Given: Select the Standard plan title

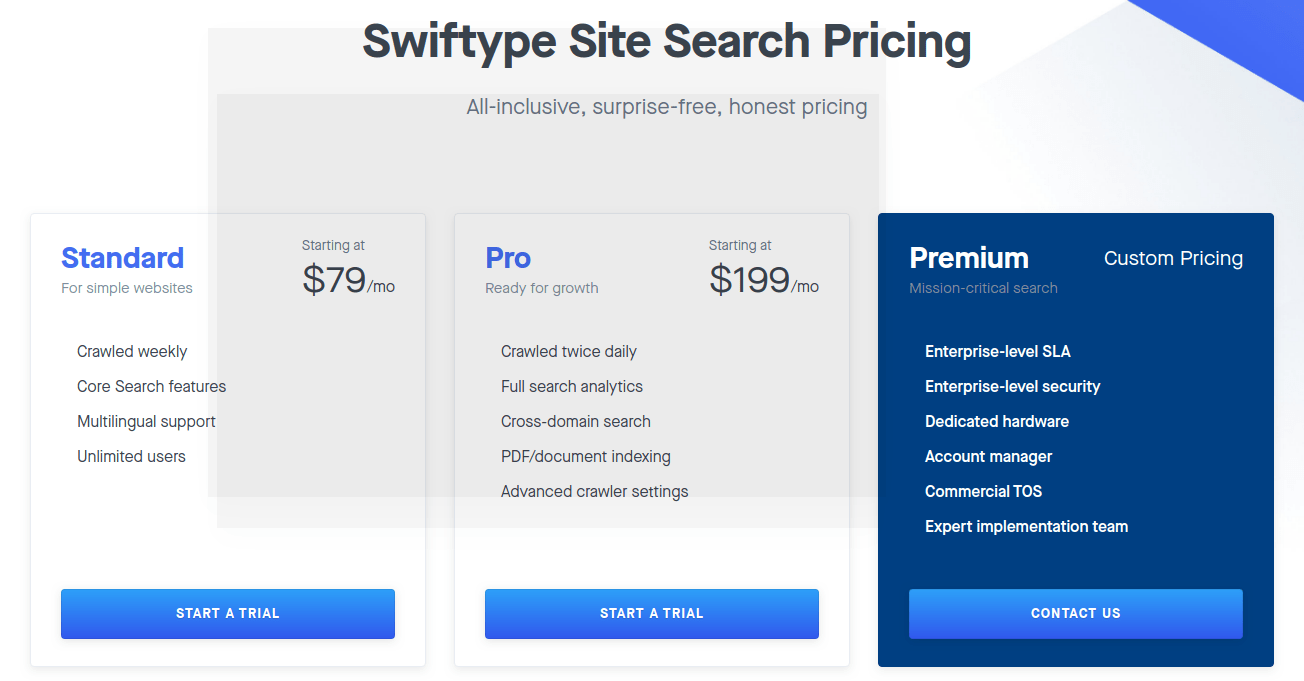Looking at the screenshot, I should tap(122, 258).
